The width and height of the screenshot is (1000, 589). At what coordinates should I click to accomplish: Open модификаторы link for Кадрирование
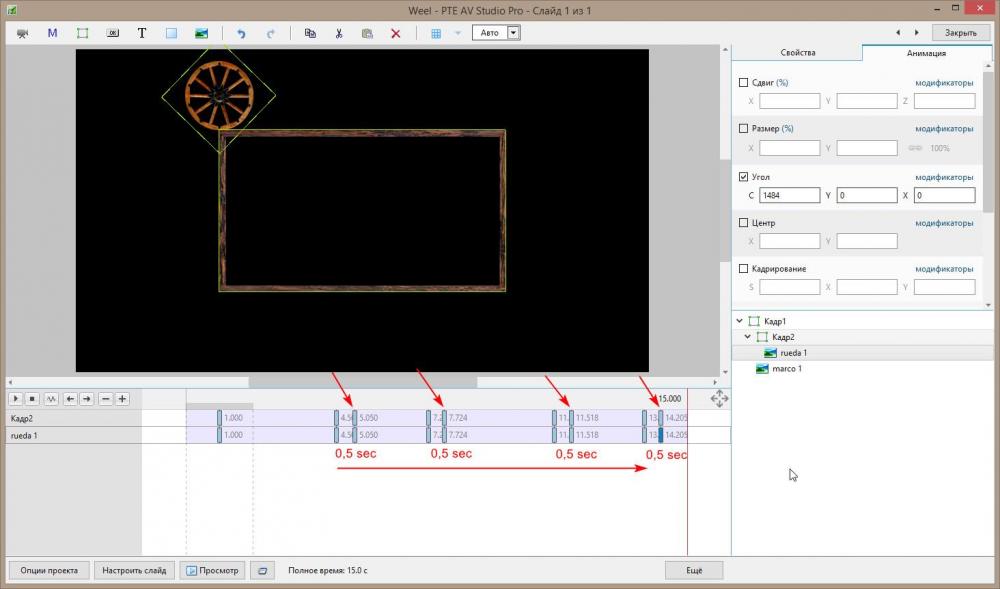coord(944,269)
